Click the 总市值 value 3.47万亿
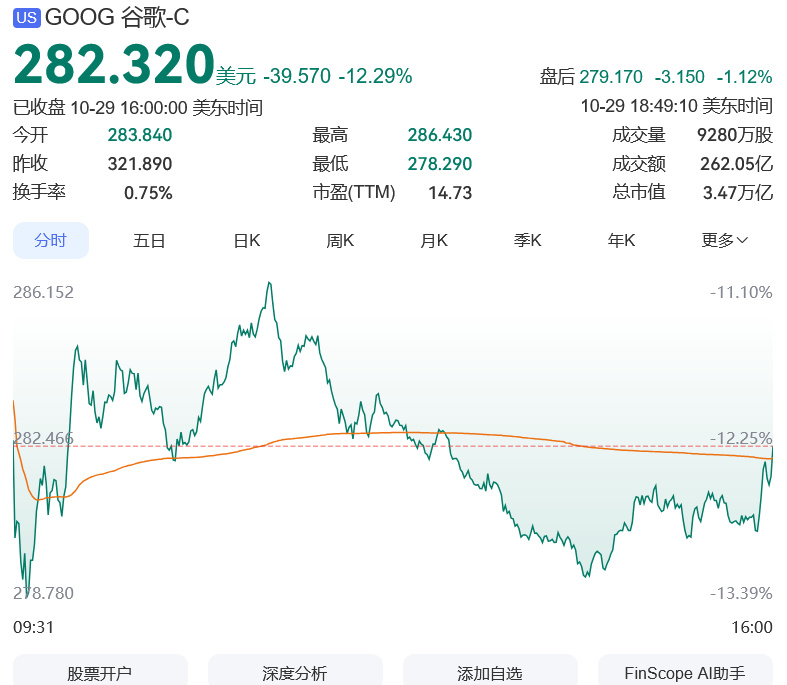The height and width of the screenshot is (685, 787). [738, 193]
